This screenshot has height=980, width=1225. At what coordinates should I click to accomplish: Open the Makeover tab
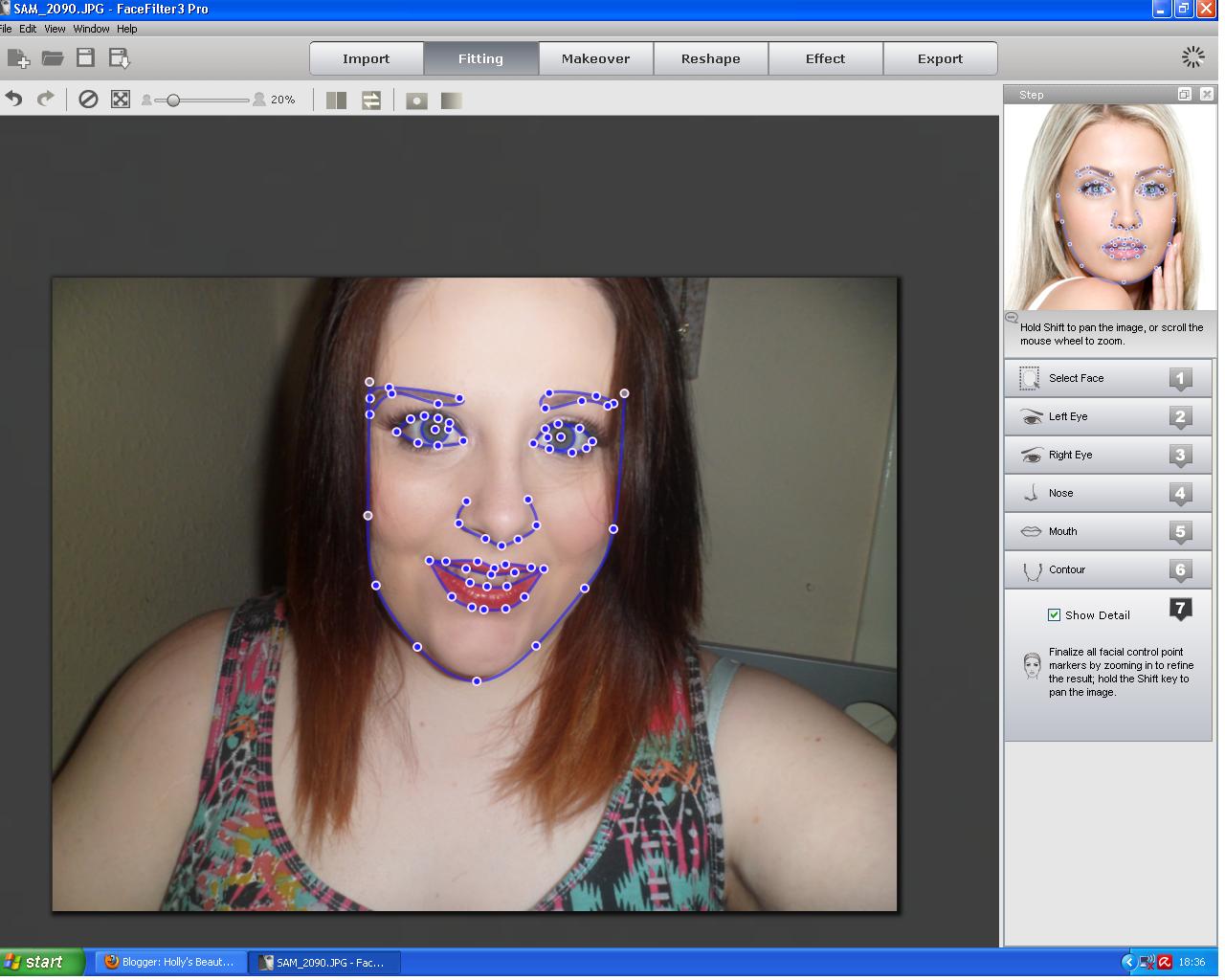click(x=595, y=58)
